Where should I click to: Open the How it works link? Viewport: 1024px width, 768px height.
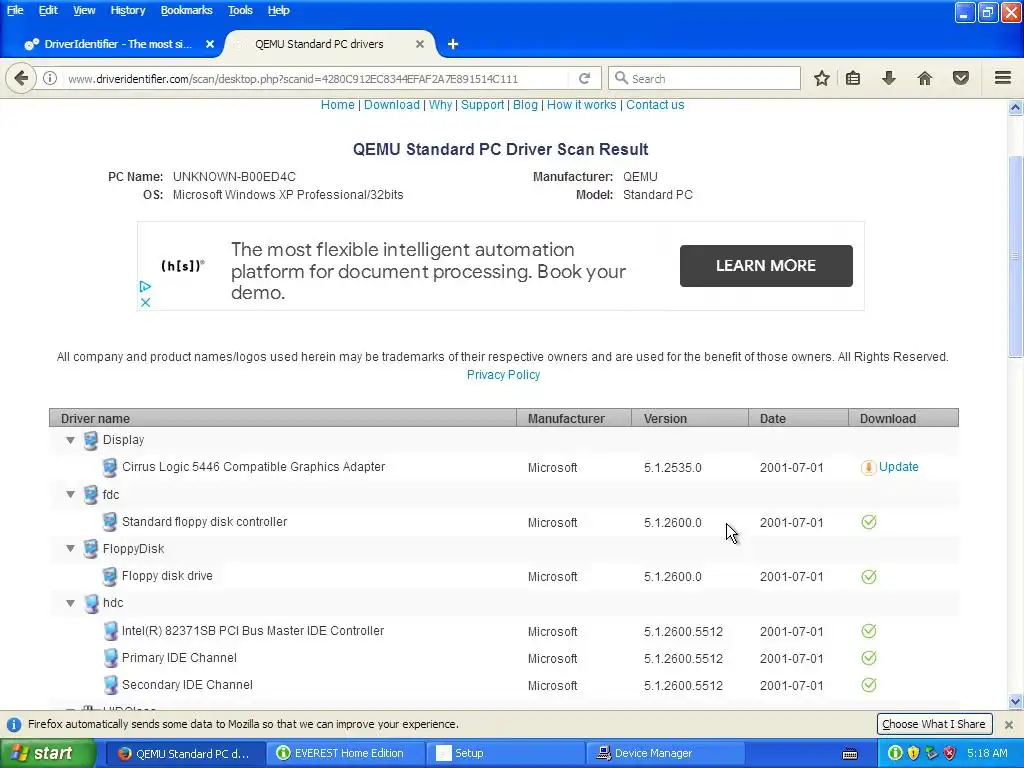[581, 104]
